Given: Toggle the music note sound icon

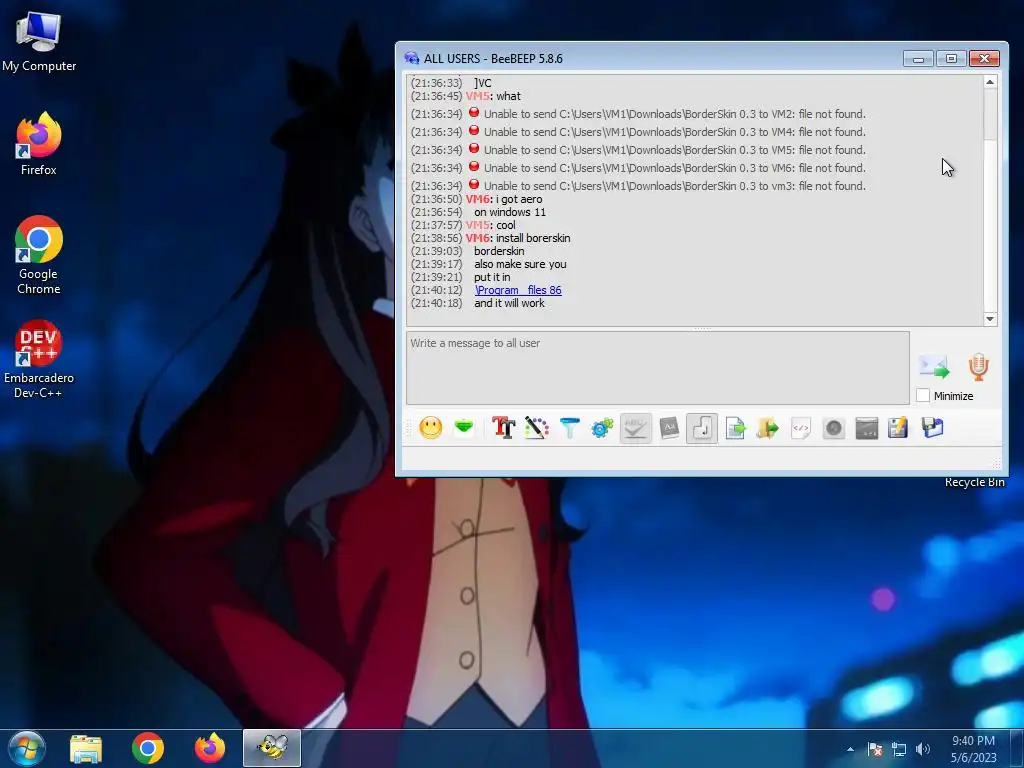Looking at the screenshot, I should [x=702, y=428].
